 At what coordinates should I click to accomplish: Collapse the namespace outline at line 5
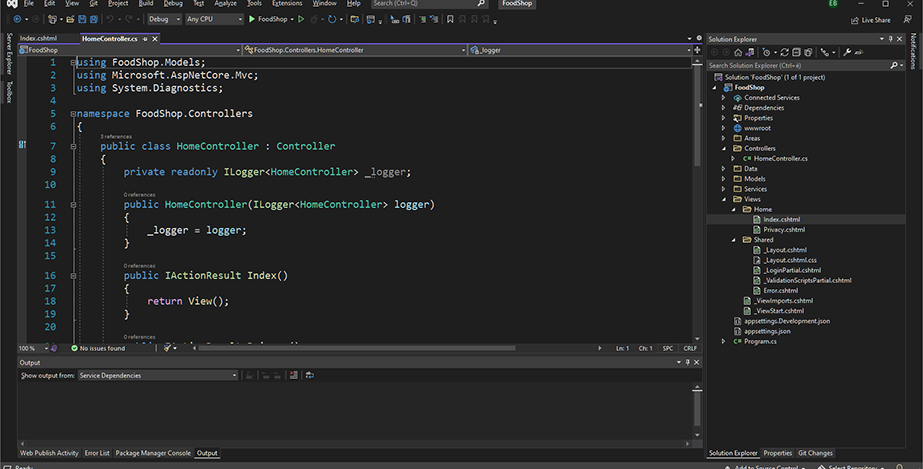point(74,114)
